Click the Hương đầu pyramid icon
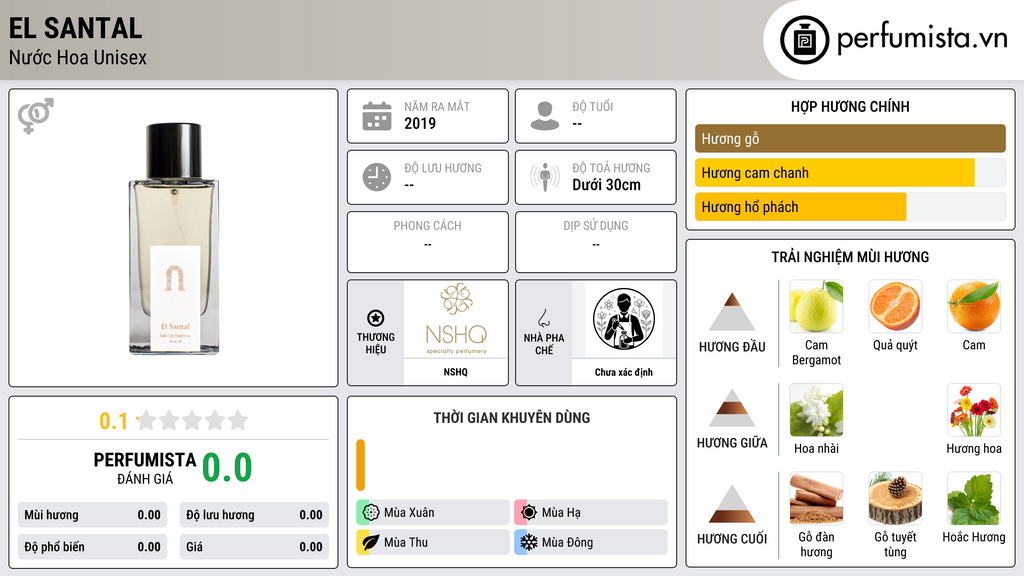This screenshot has width=1024, height=576. 732,312
